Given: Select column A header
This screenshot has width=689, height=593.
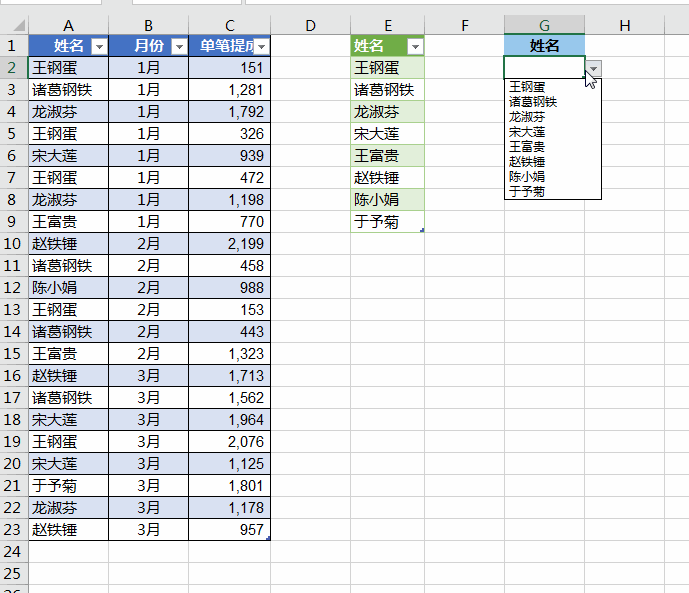Looking at the screenshot, I should (x=69, y=25).
